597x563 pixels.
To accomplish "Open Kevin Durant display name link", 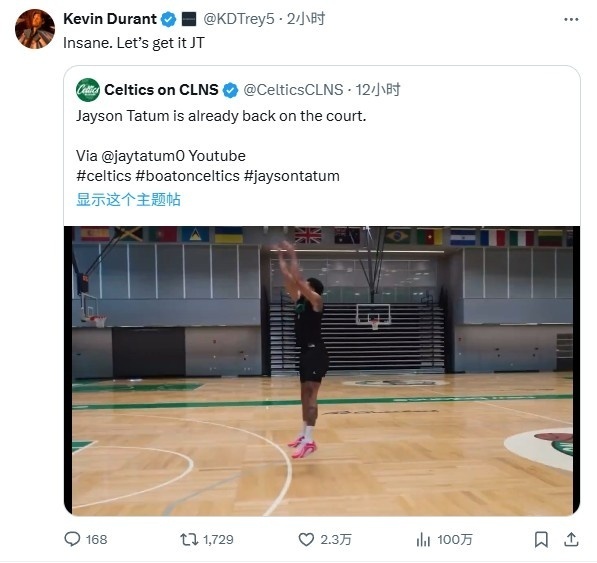I will coord(110,19).
